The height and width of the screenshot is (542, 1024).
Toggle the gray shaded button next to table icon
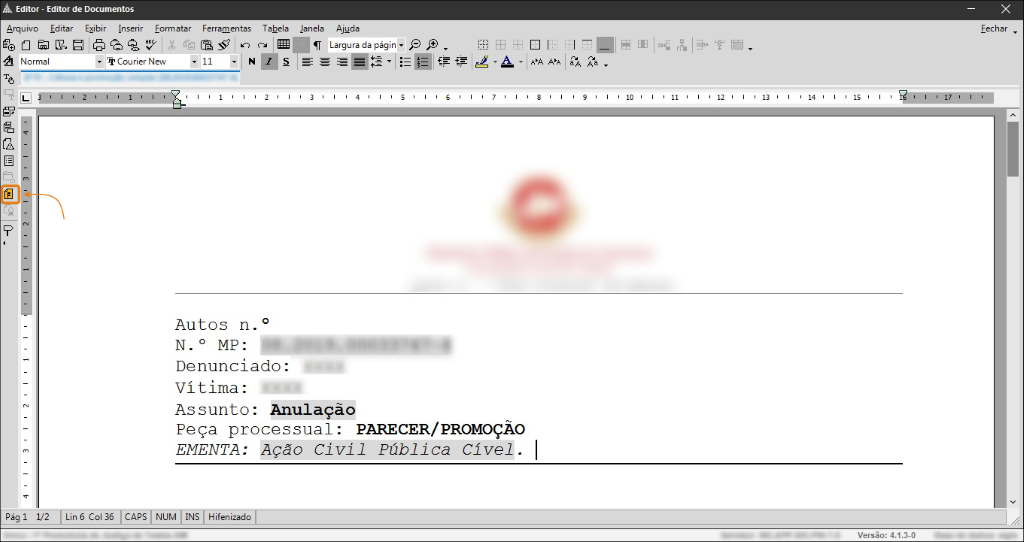point(300,45)
